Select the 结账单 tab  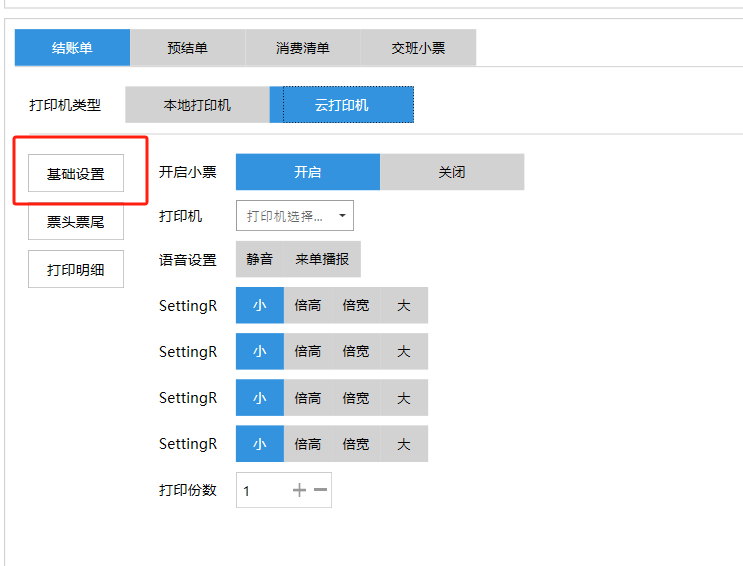pos(72,48)
